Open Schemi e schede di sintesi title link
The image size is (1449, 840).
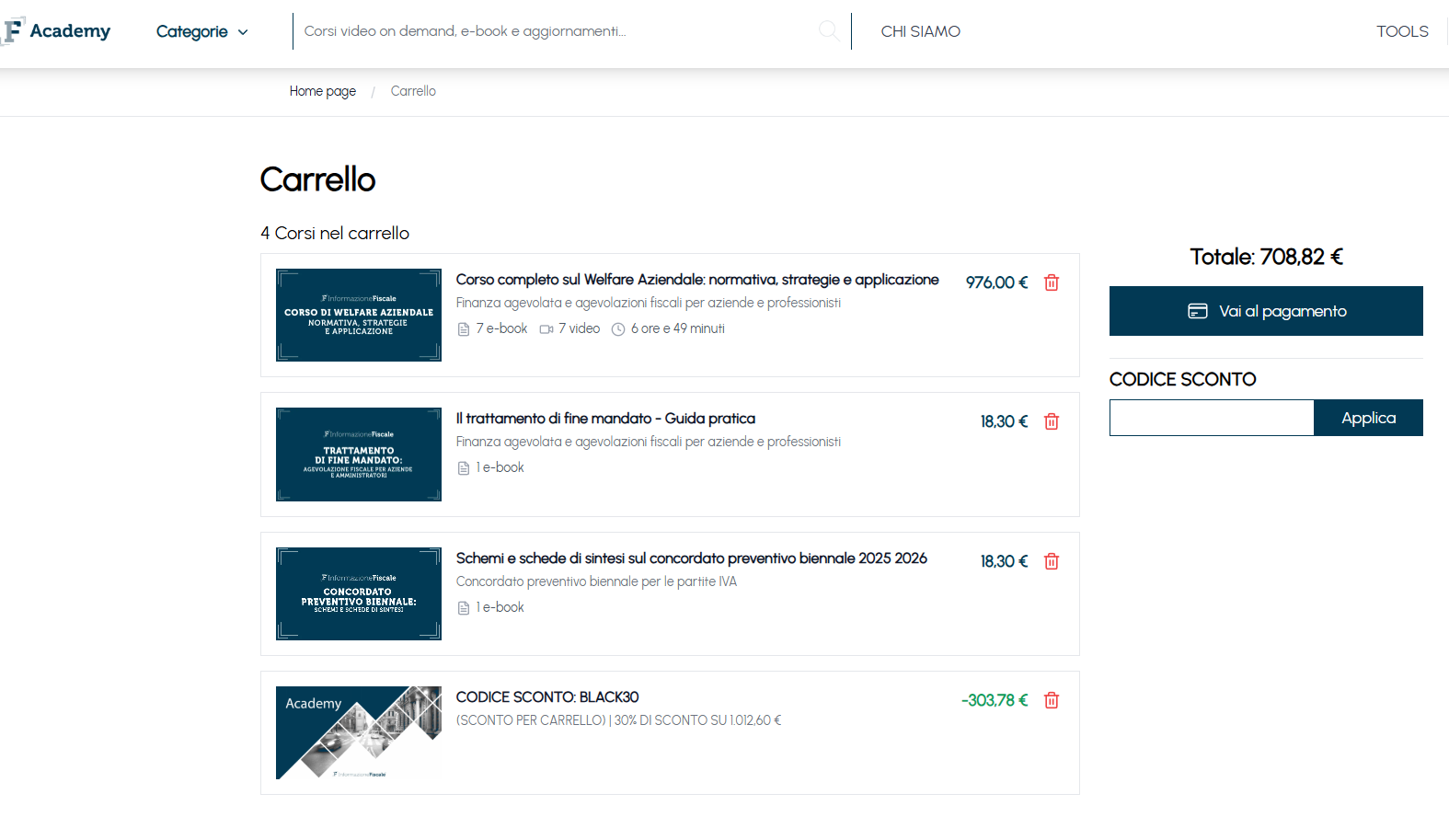point(691,558)
